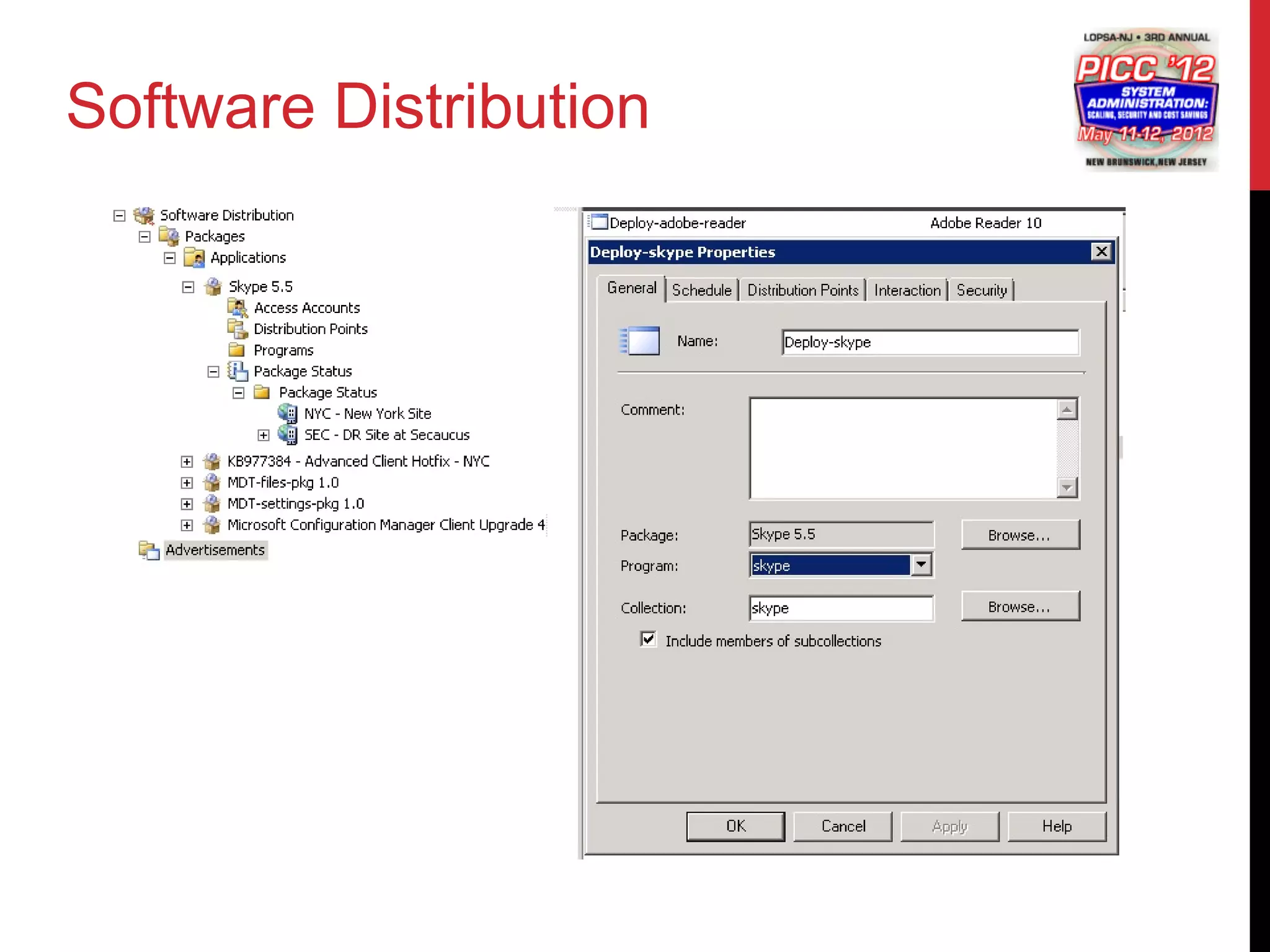The height and width of the screenshot is (952, 1270).
Task: Open the Distribution Points tab
Action: coord(802,290)
